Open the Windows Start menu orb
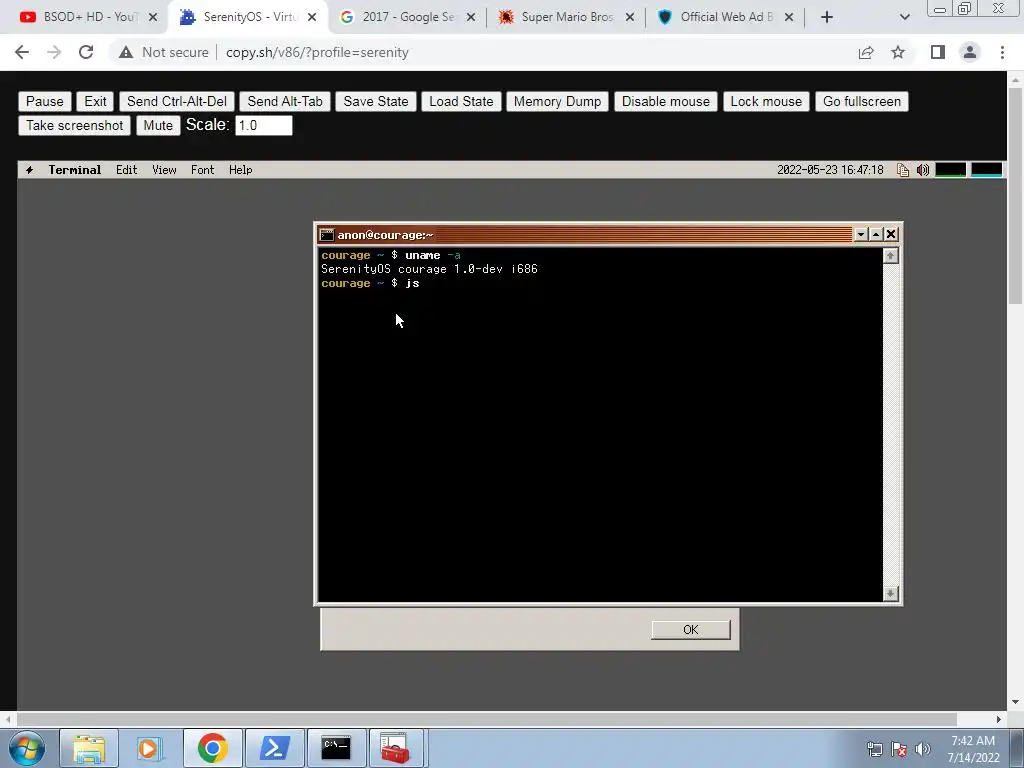1024x768 pixels. click(27, 748)
